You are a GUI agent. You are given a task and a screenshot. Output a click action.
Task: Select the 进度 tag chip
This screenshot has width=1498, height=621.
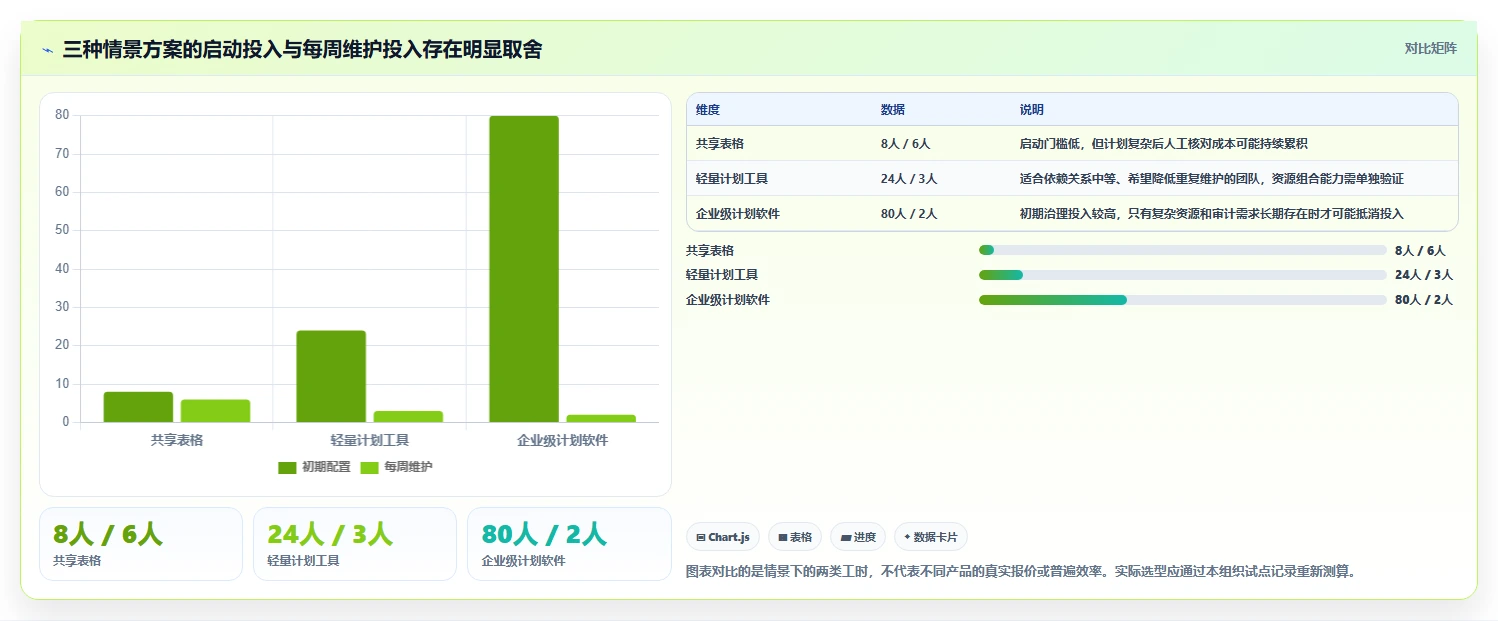click(x=858, y=537)
